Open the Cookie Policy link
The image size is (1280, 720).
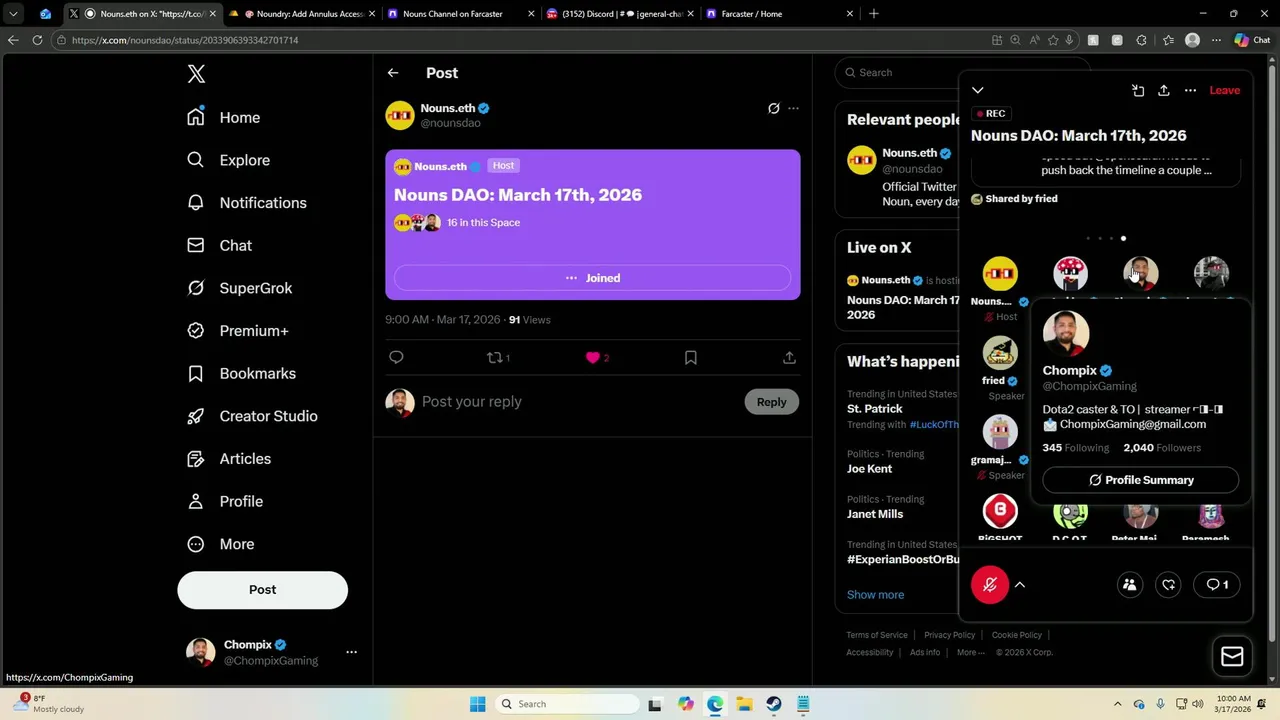pos(1017,635)
